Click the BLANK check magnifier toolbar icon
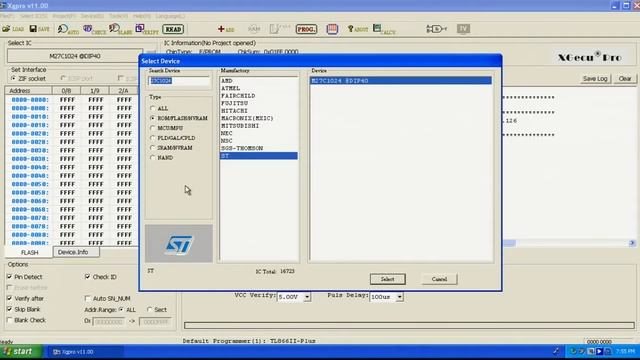Viewport: 640px width, 360px height. (x=120, y=29)
